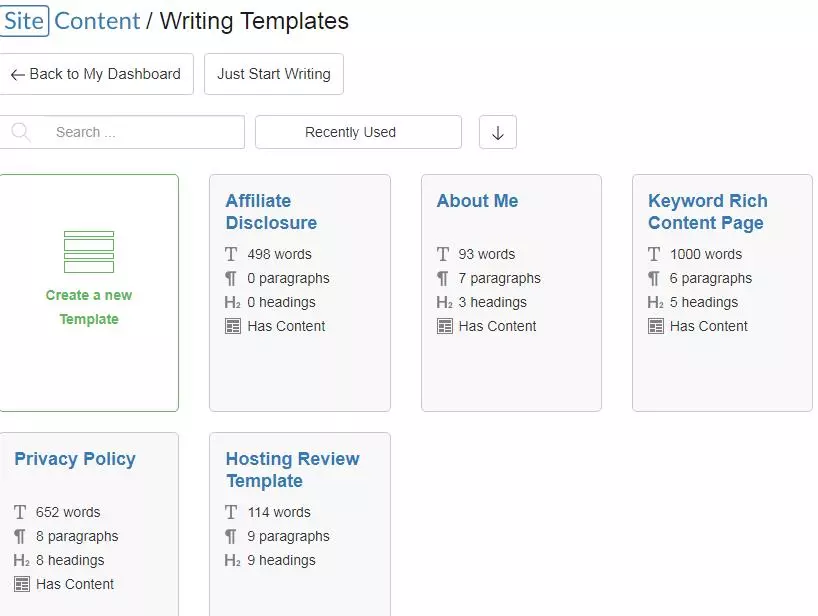Focus the template Search field

(x=122, y=132)
